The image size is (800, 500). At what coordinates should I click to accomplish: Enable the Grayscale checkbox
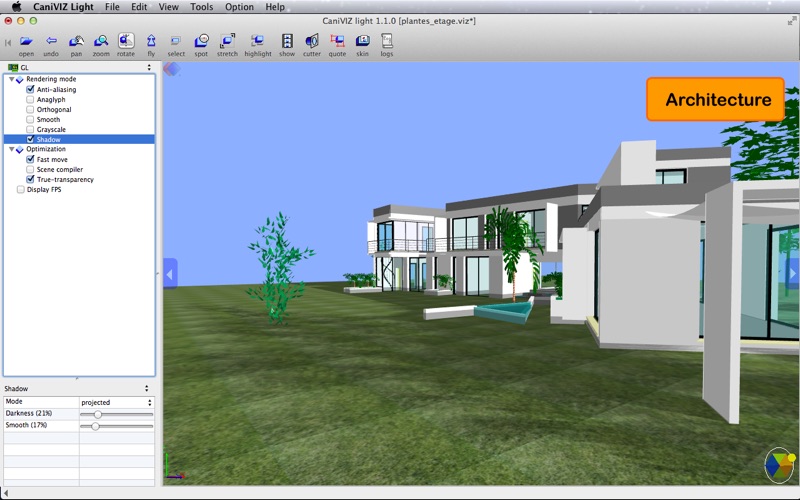click(30, 130)
